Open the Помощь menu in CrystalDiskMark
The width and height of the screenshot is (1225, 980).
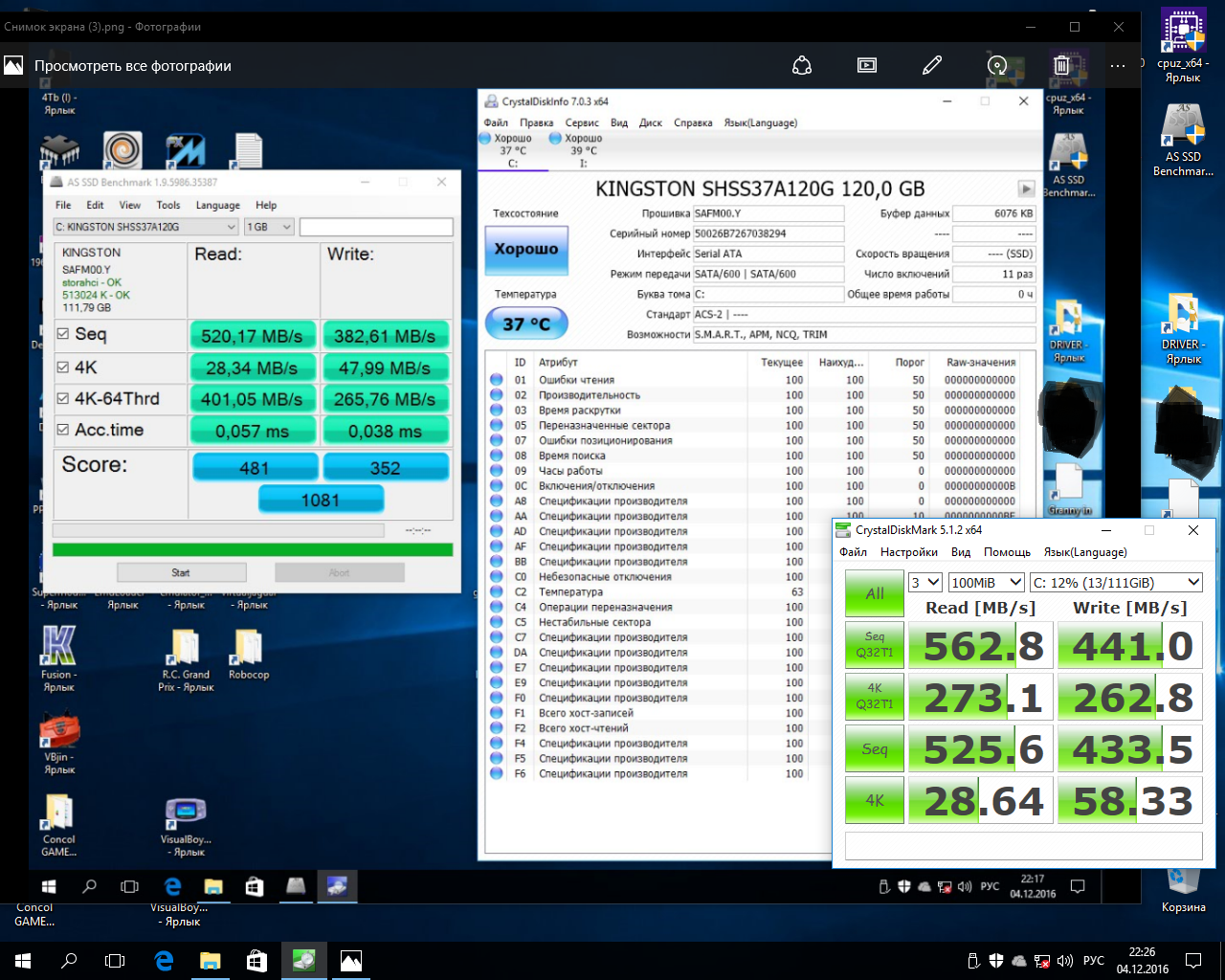coord(1007,552)
